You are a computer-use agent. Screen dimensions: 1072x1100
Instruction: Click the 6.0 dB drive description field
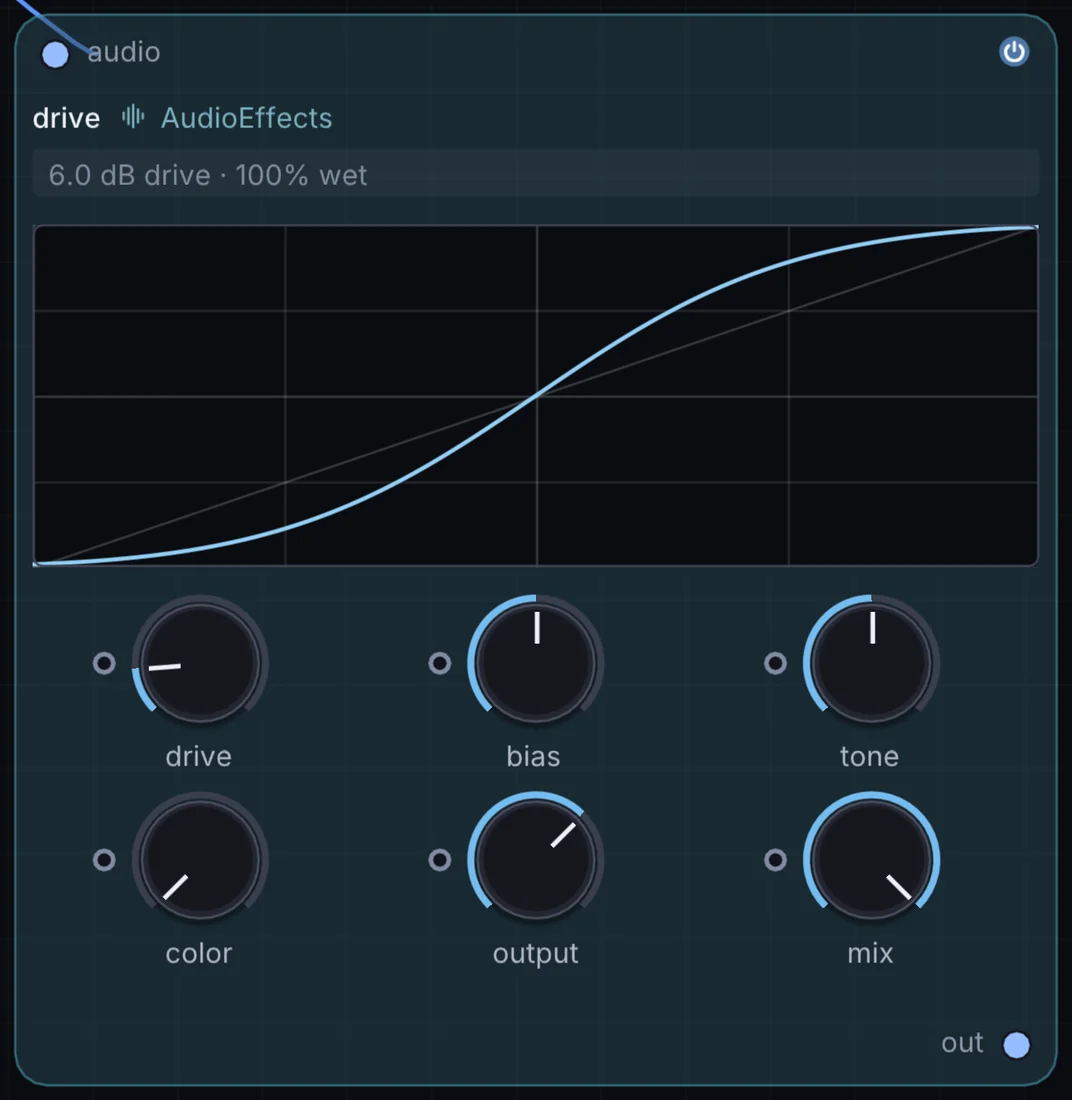coord(535,174)
